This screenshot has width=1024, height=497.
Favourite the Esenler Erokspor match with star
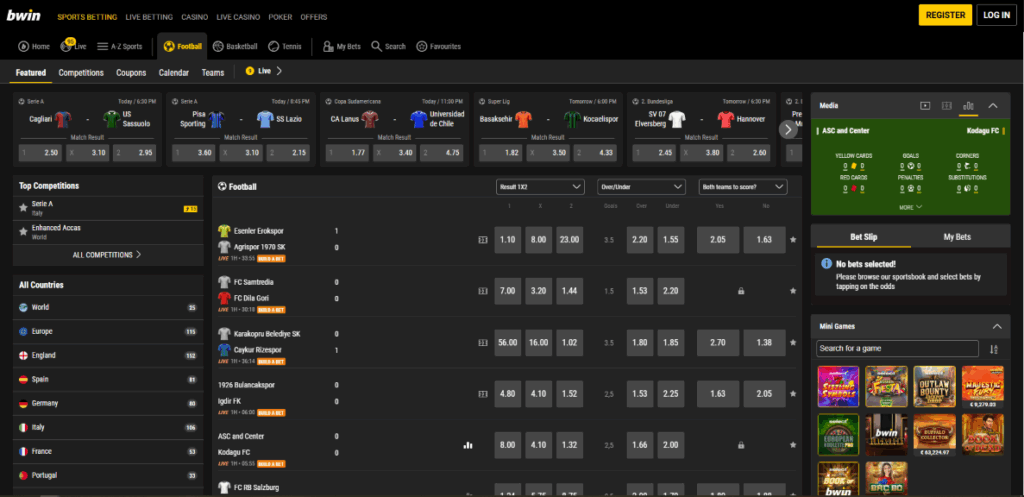click(793, 240)
